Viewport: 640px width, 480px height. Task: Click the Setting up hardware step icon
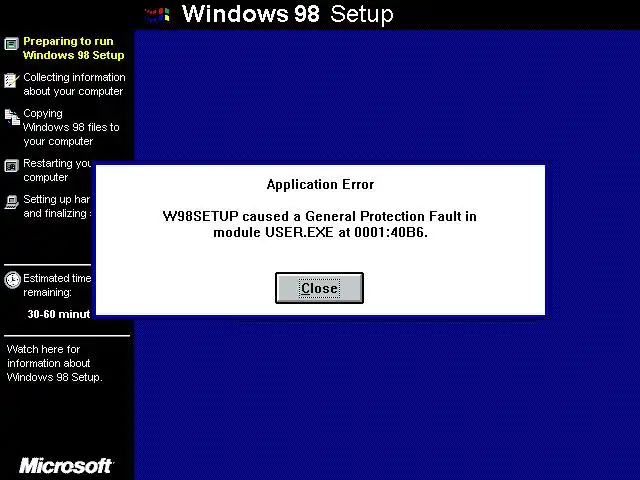click(x=11, y=202)
